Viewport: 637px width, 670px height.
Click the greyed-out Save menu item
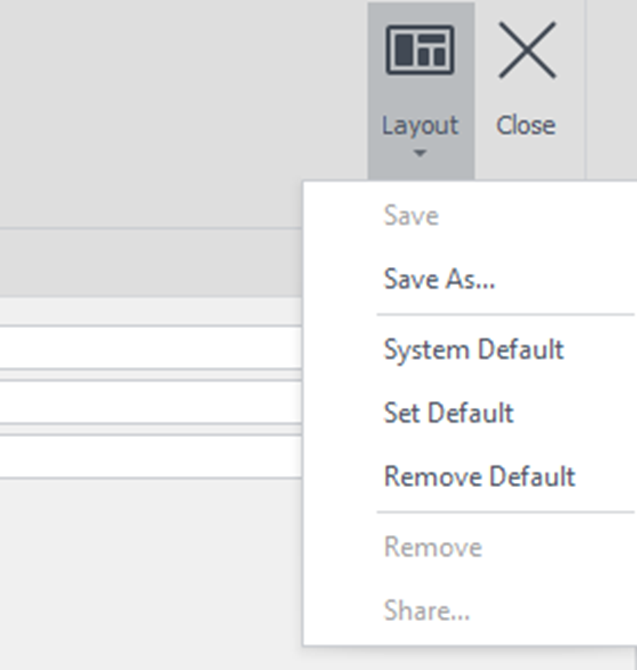[411, 216]
